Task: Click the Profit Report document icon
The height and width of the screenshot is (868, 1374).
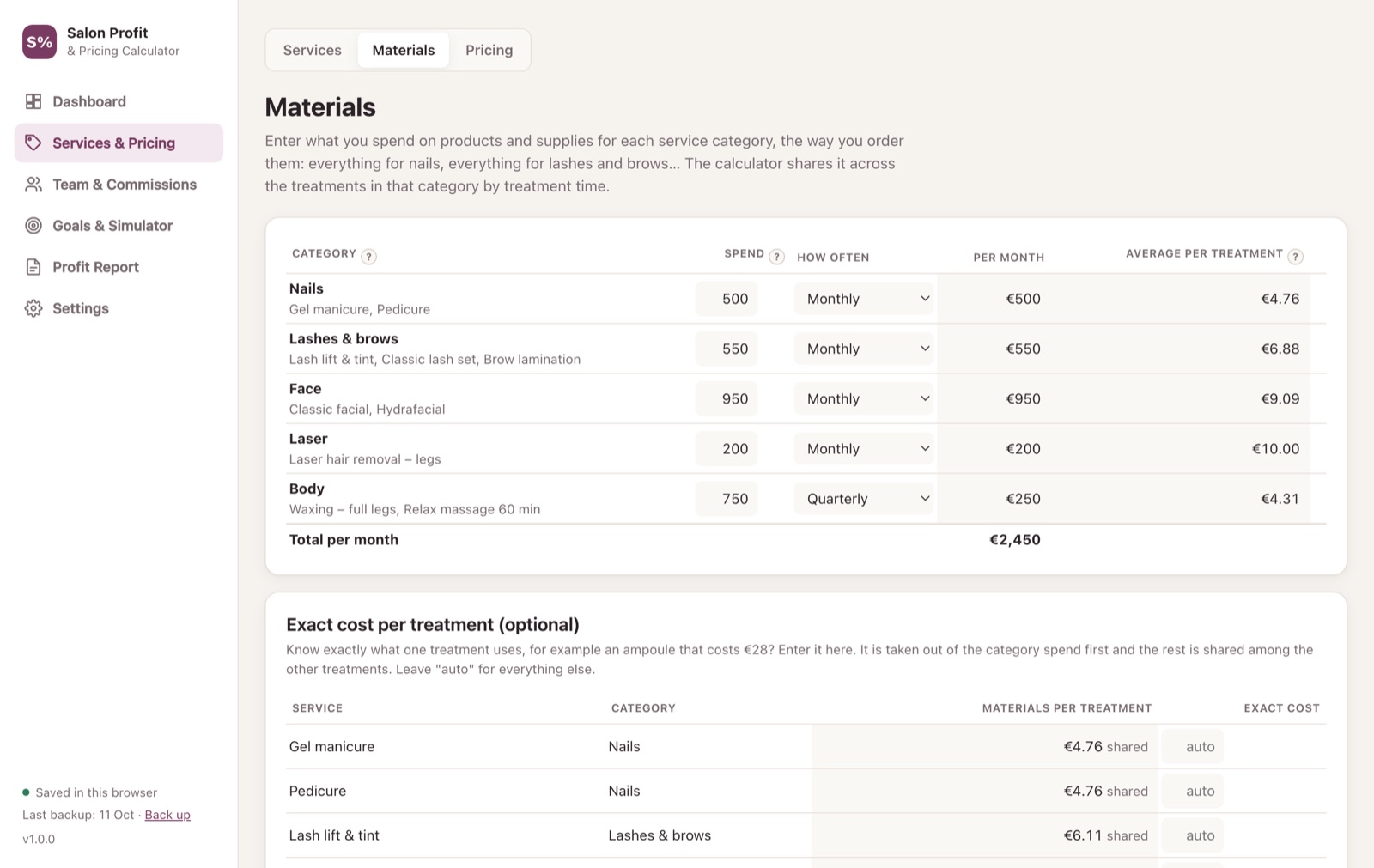Action: (x=33, y=267)
